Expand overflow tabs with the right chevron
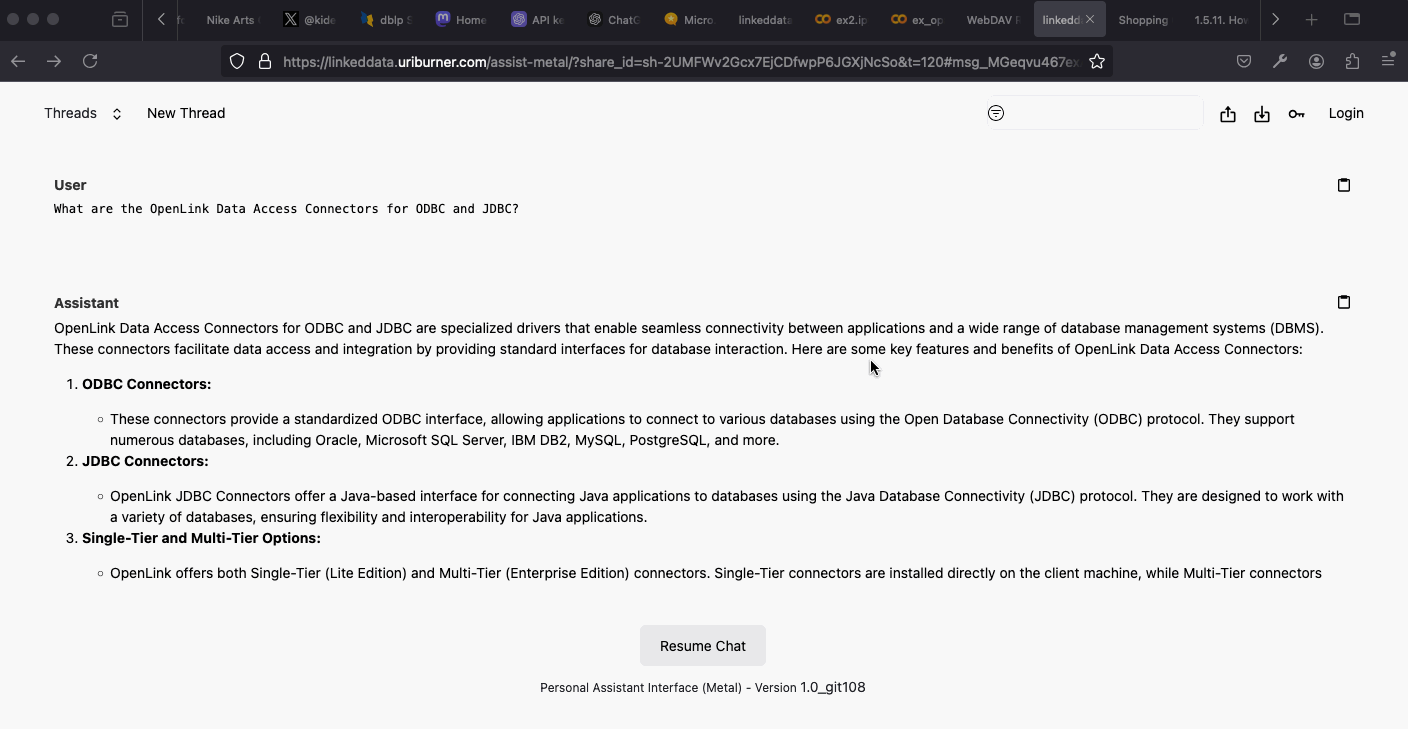The image size is (1408, 729). click(x=1275, y=19)
